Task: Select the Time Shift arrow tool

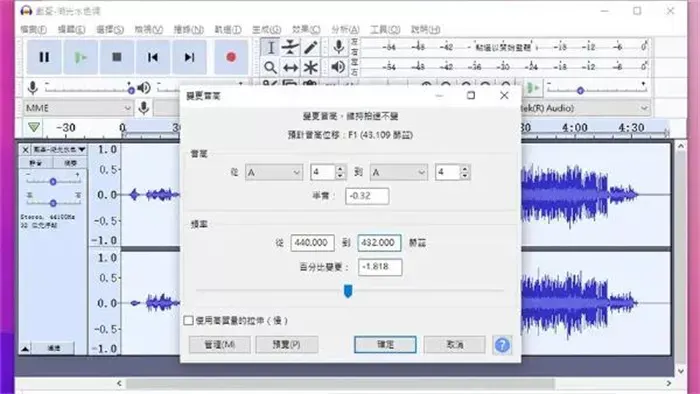Action: pyautogui.click(x=290, y=67)
